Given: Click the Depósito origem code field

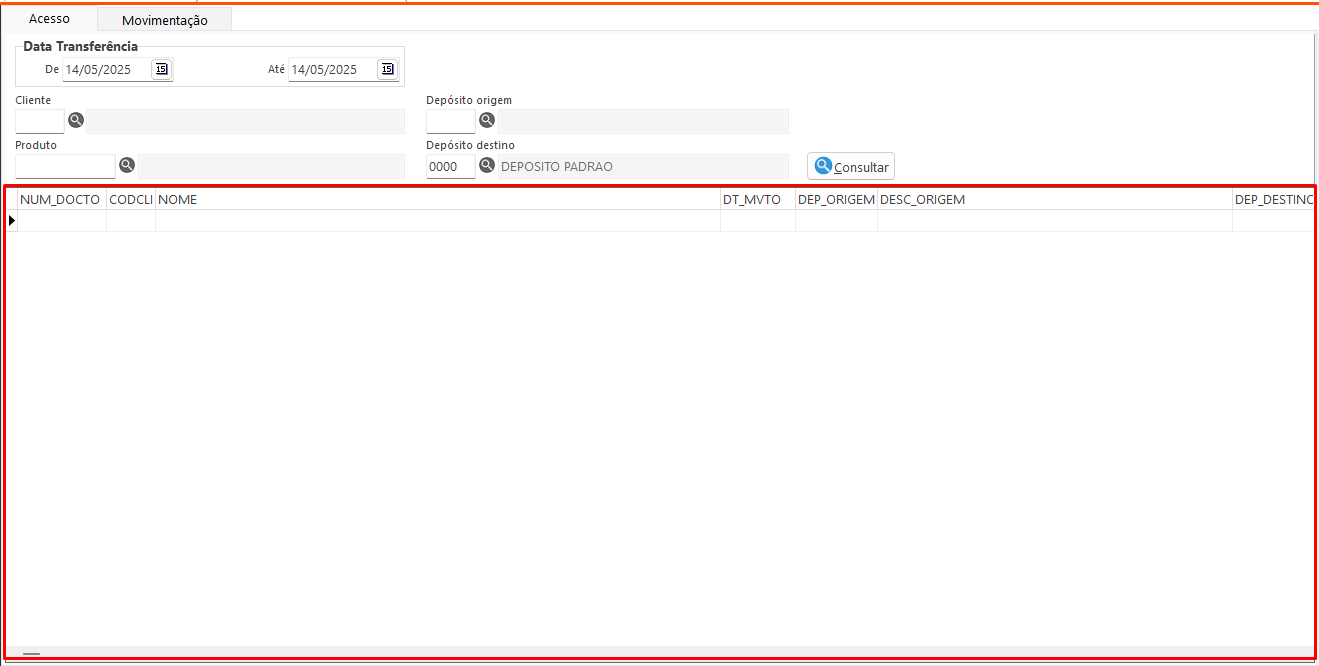Looking at the screenshot, I should 450,122.
